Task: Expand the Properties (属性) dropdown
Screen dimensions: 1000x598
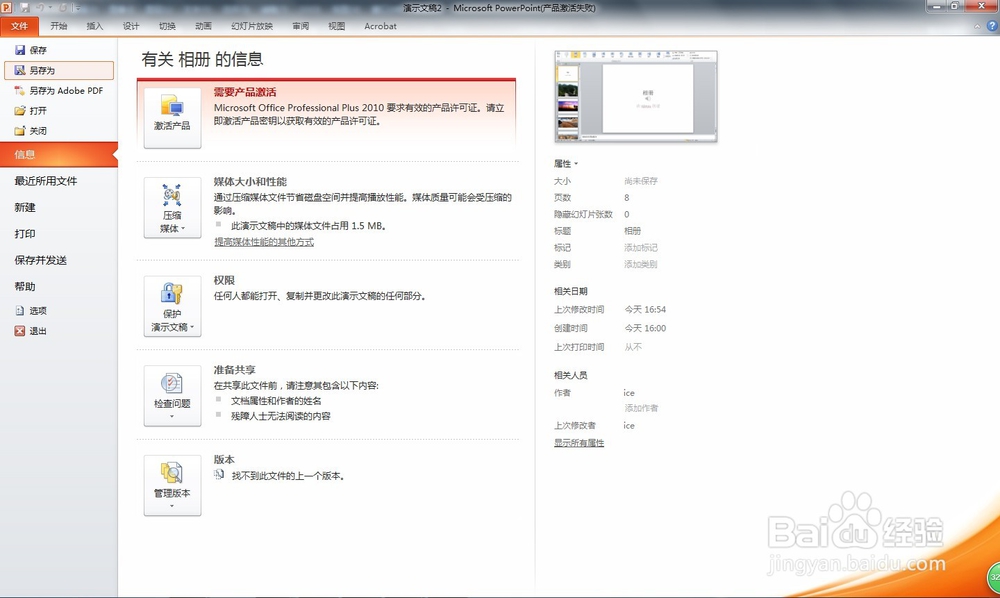Action: coord(566,164)
